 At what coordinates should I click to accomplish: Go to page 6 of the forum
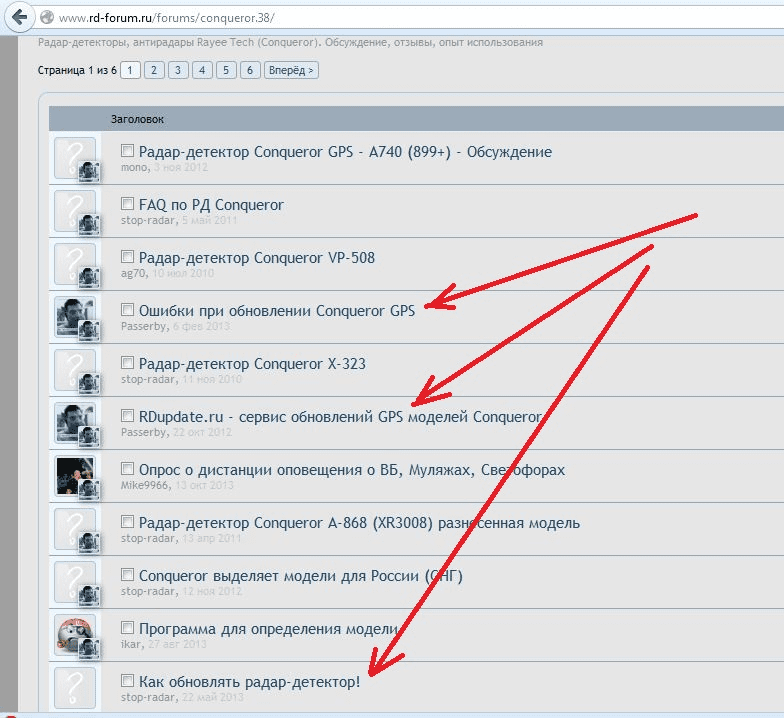250,70
